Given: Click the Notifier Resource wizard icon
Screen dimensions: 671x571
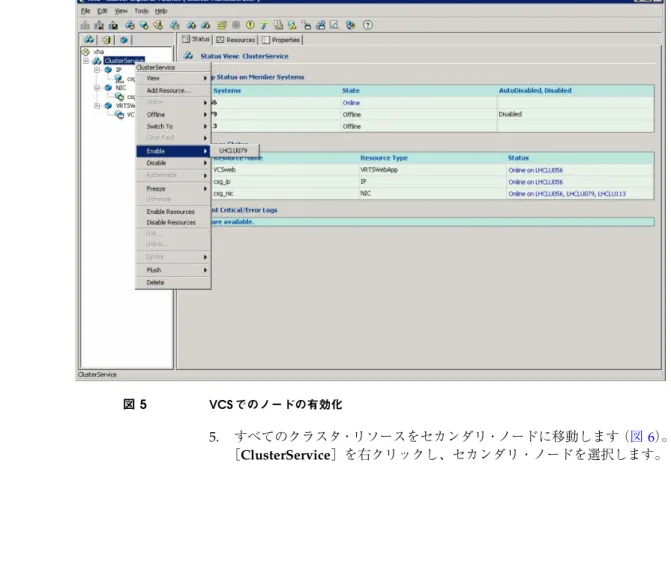Looking at the screenshot, I should tap(278, 25).
